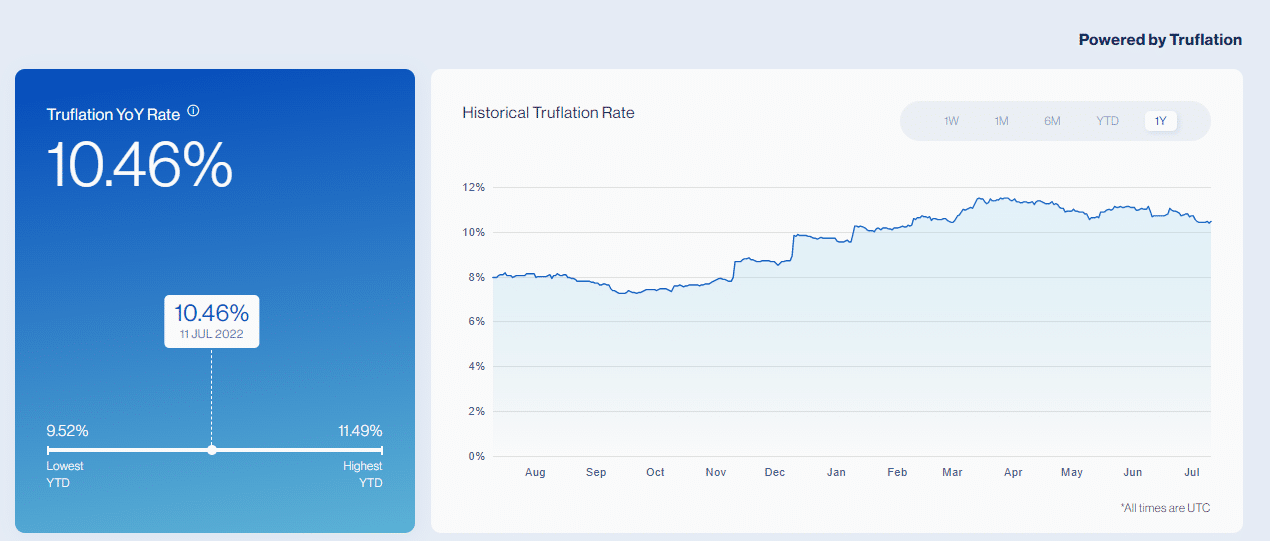The width and height of the screenshot is (1270, 541).
Task: Click the 9.52% lowest YTD value
Action: 68,431
